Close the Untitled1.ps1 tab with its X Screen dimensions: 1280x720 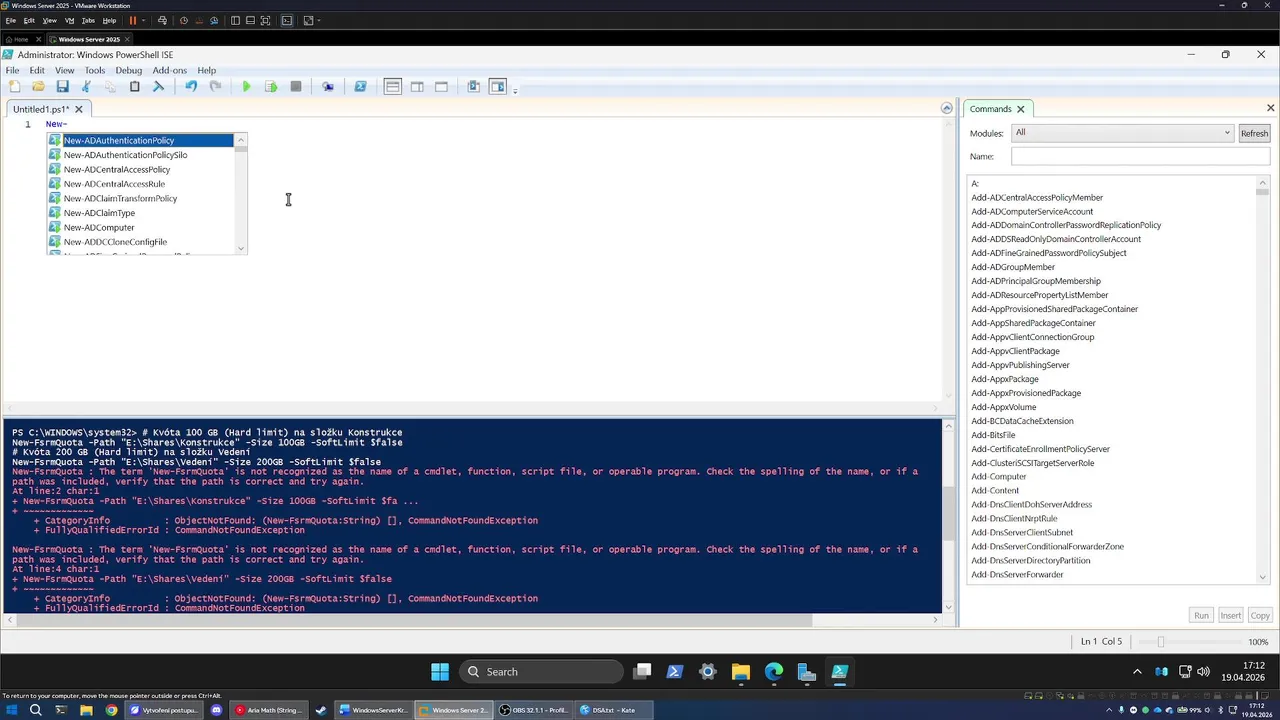[x=78, y=109]
